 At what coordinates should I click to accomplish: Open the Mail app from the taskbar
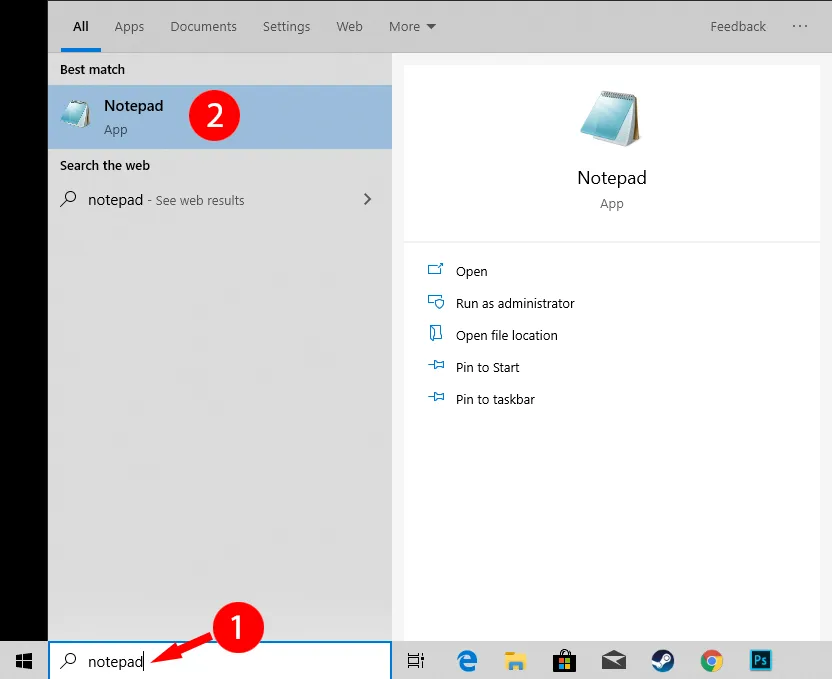613,661
